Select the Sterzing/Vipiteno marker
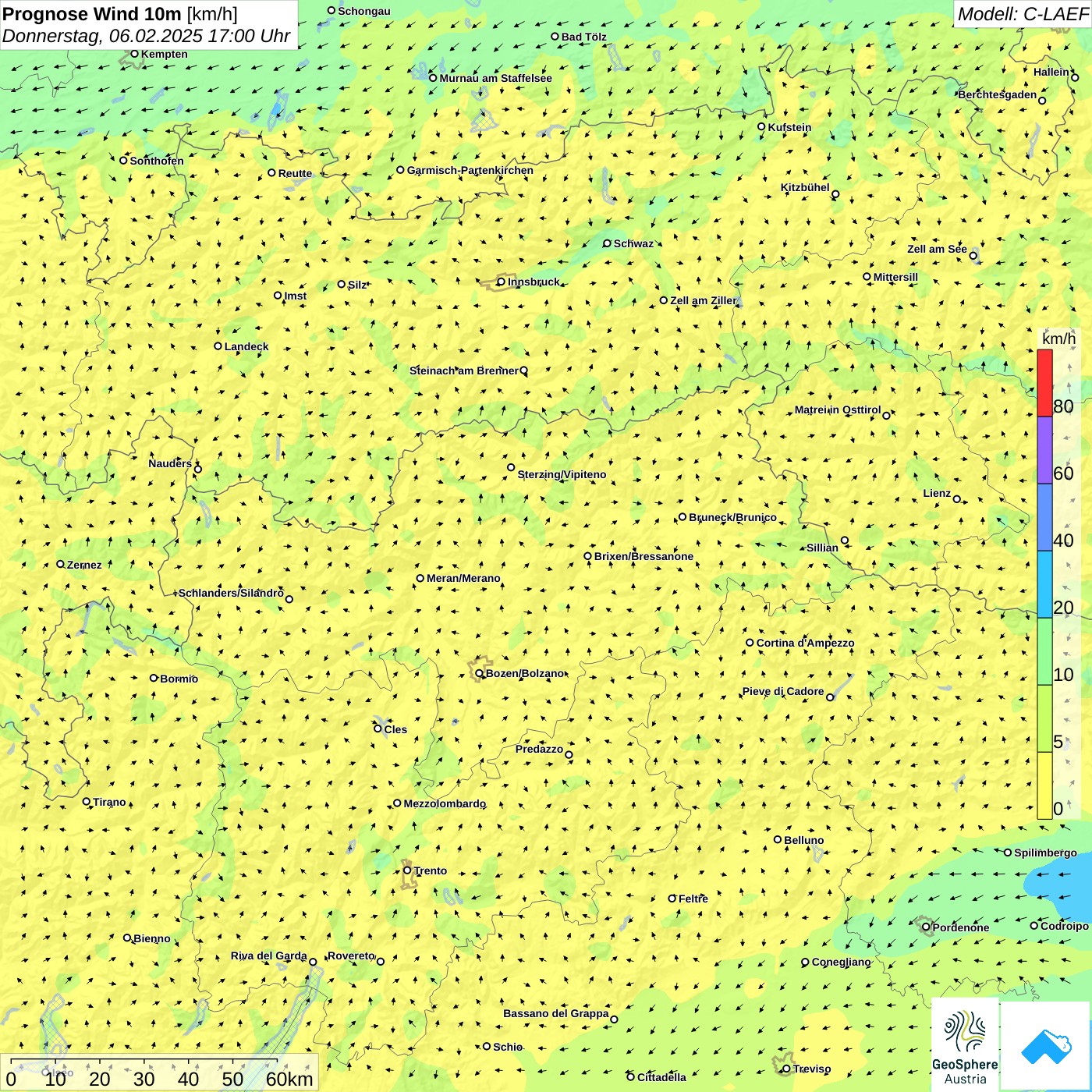The width and height of the screenshot is (1092, 1092). click(511, 468)
